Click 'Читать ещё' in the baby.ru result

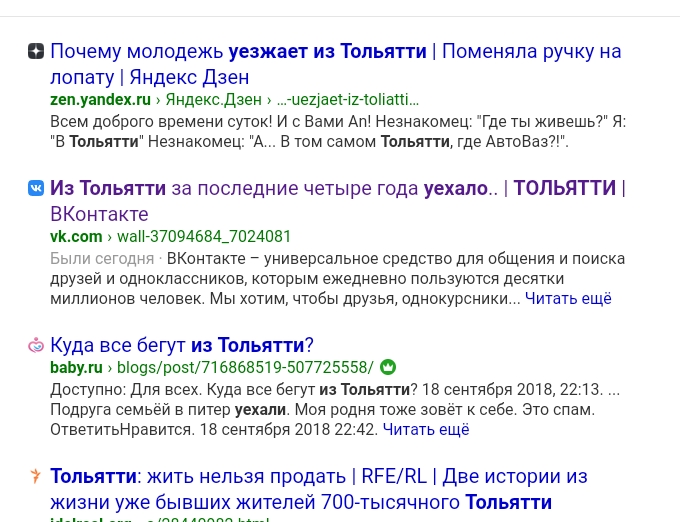tap(426, 429)
